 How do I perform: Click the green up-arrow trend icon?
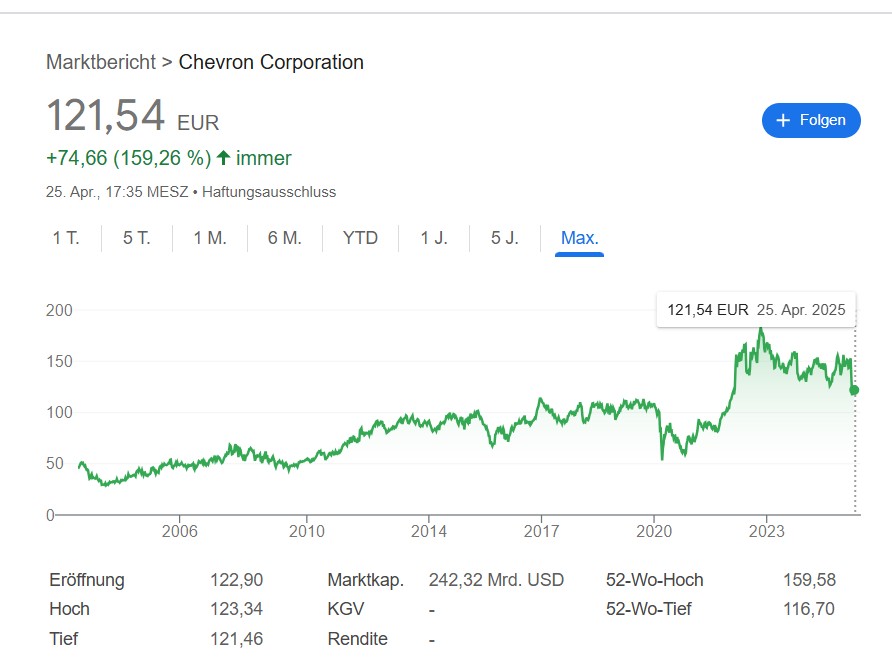coord(223,158)
